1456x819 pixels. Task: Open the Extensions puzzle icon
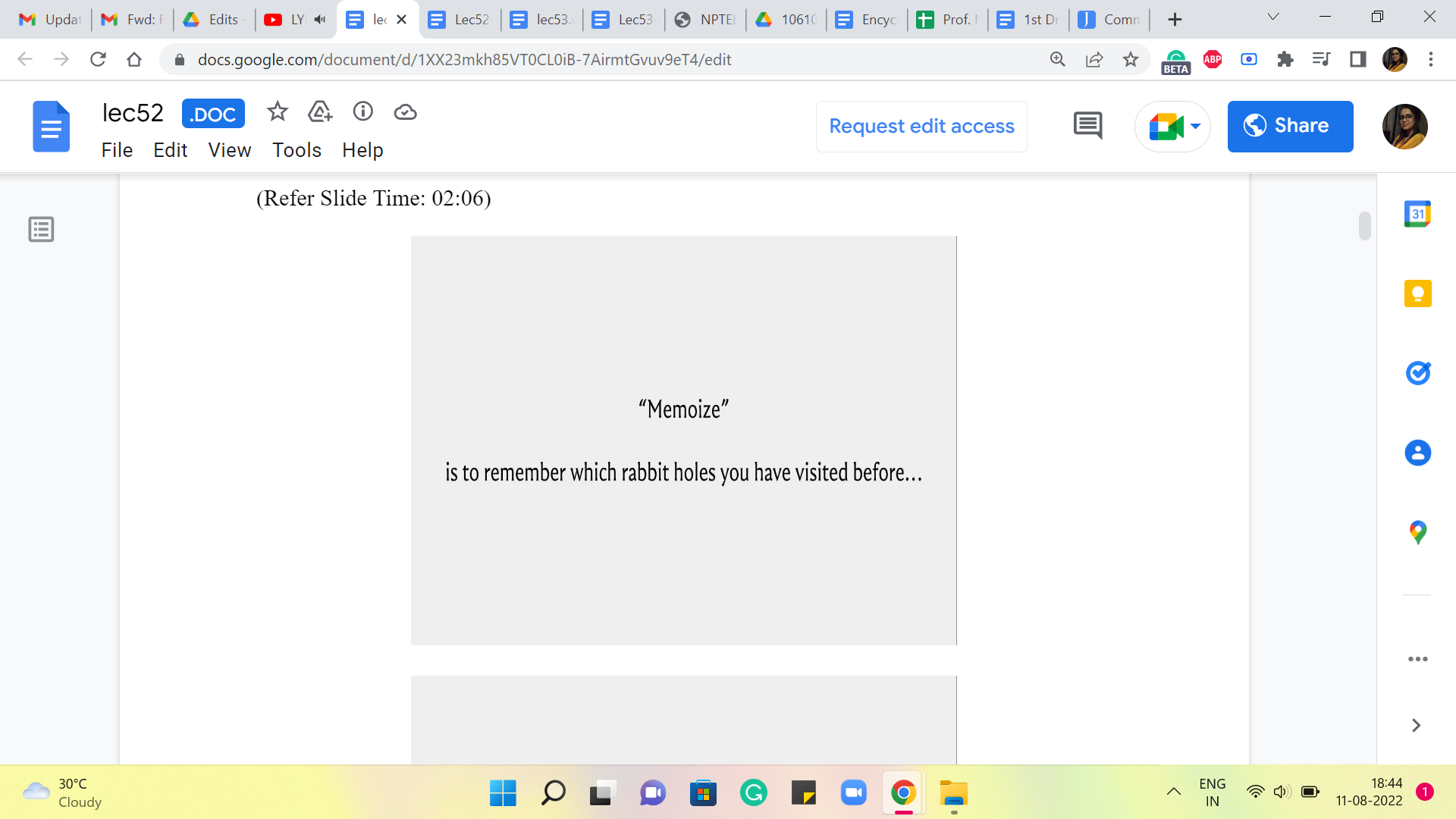point(1285,59)
